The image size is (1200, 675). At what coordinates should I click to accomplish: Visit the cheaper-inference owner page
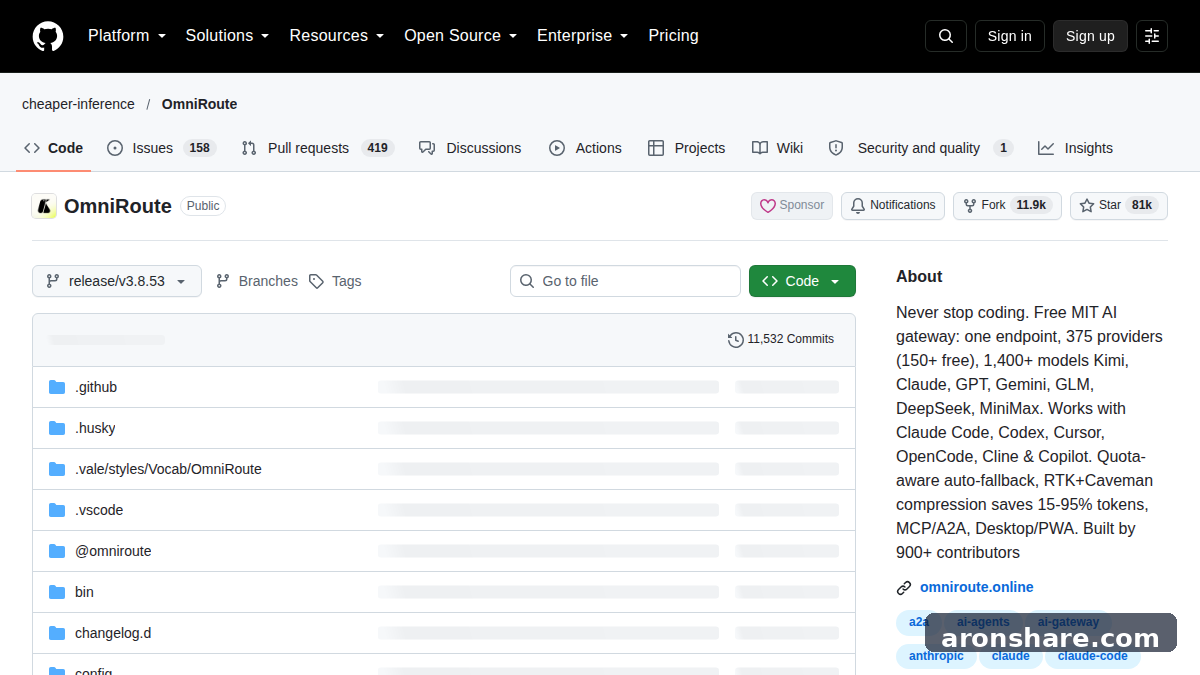coord(78,104)
